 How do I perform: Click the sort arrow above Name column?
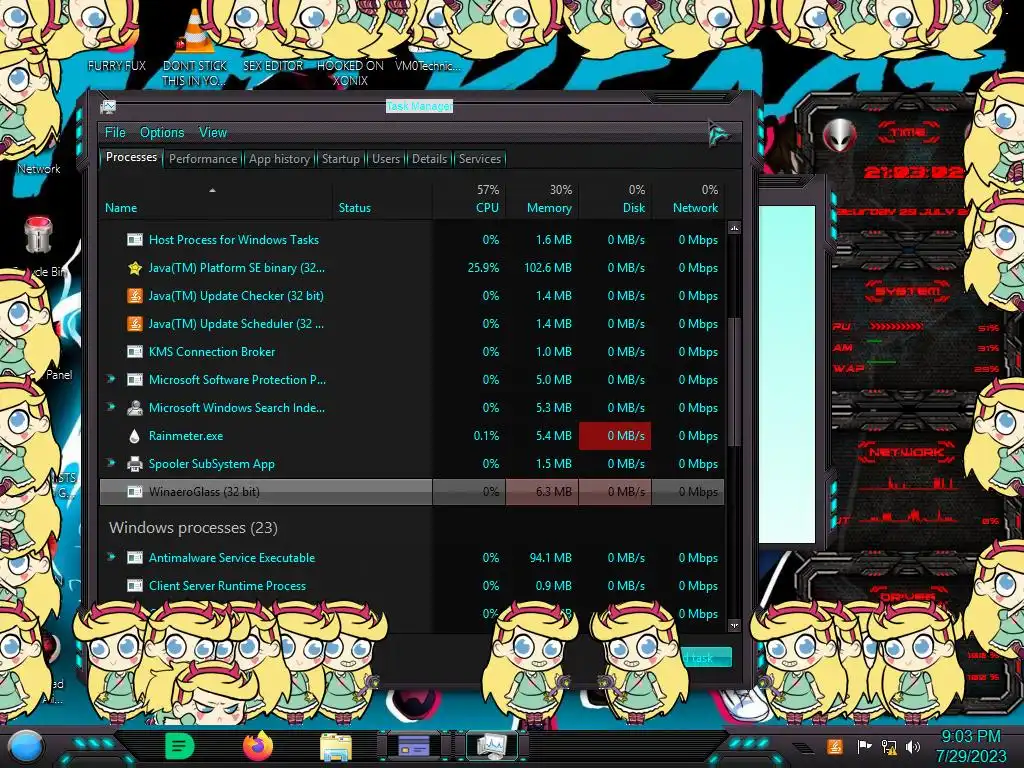pos(212,190)
